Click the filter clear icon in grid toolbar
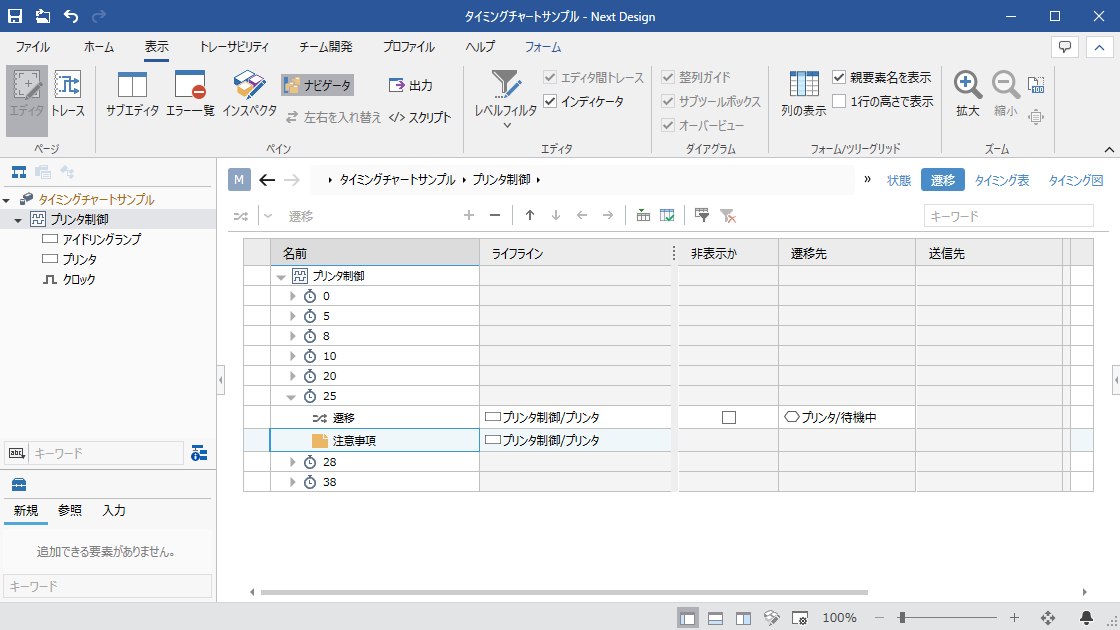Screen dimensions: 1120x630 (x=728, y=215)
